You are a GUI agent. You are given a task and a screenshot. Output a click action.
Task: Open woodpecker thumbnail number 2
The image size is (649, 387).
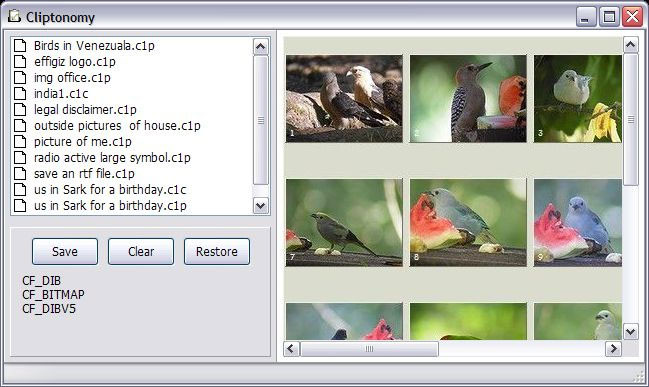[x=468, y=99]
